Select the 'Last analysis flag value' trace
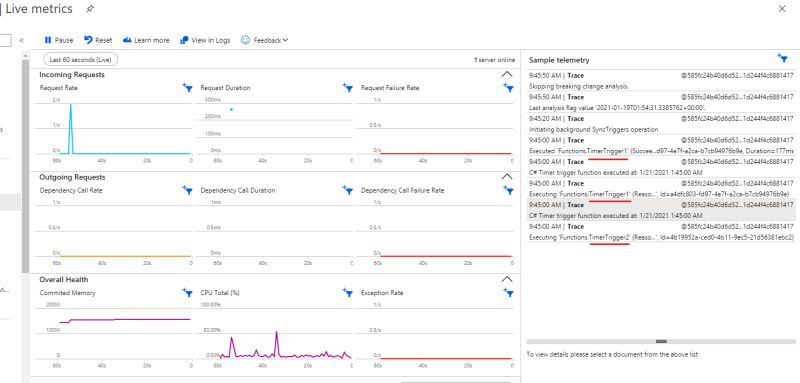Viewport: 800px width, 383px height. pyautogui.click(x=661, y=102)
